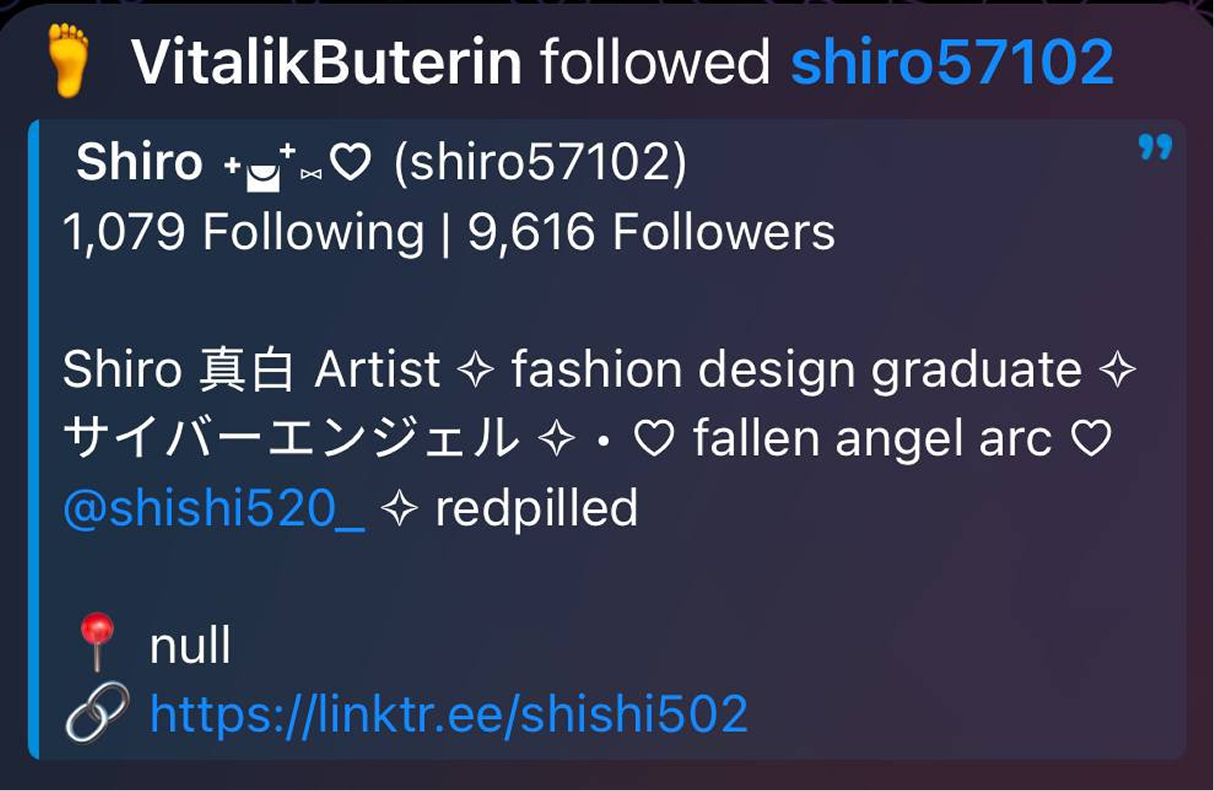Click the 1,079 Following count
Image resolution: width=1214 pixels, height=791 pixels.
click(x=243, y=233)
